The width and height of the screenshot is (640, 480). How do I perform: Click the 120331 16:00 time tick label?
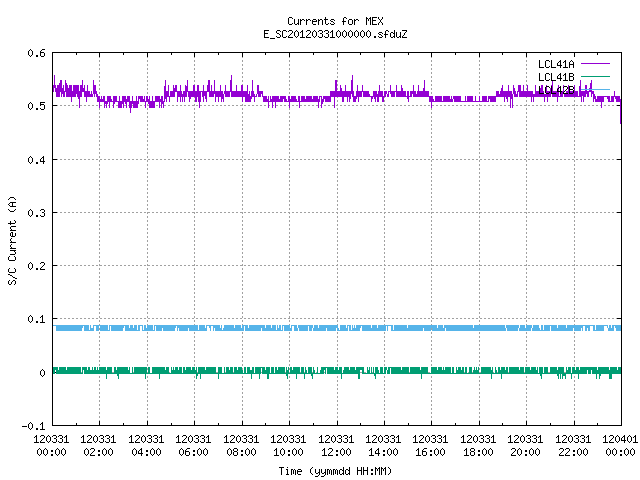[430, 446]
